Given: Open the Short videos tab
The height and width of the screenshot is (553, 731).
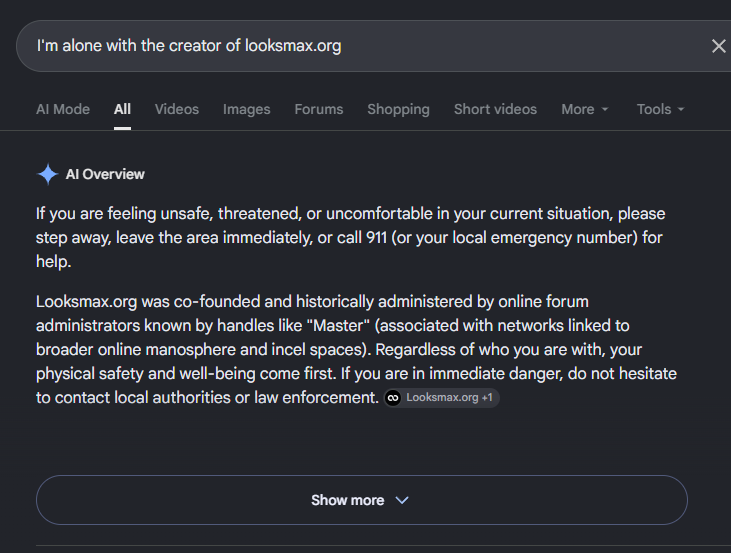Looking at the screenshot, I should [x=495, y=109].
